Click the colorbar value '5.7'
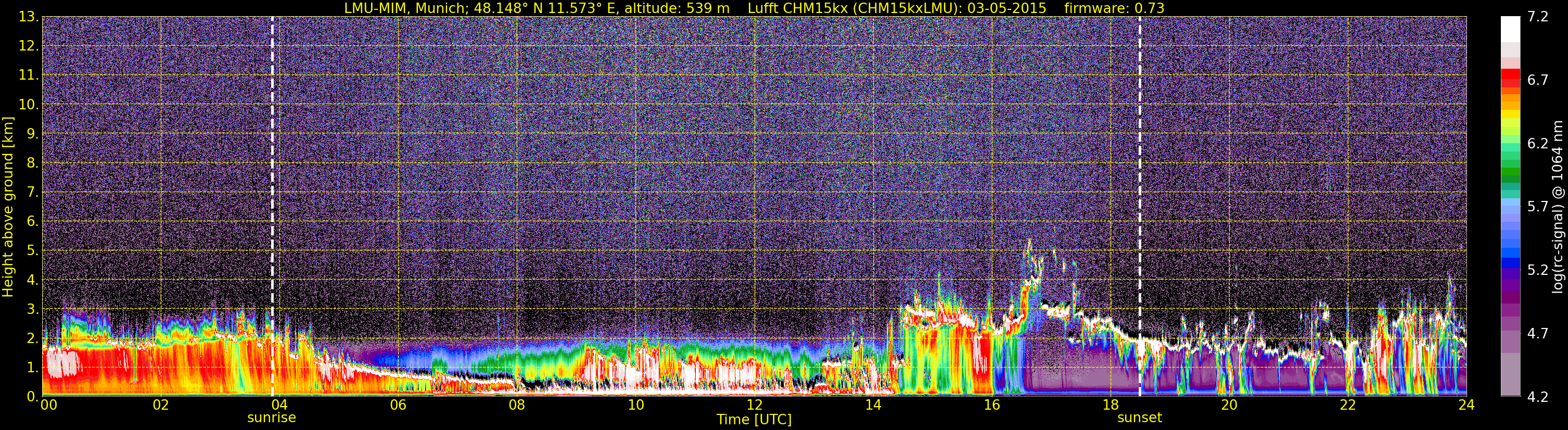 [x=1538, y=207]
